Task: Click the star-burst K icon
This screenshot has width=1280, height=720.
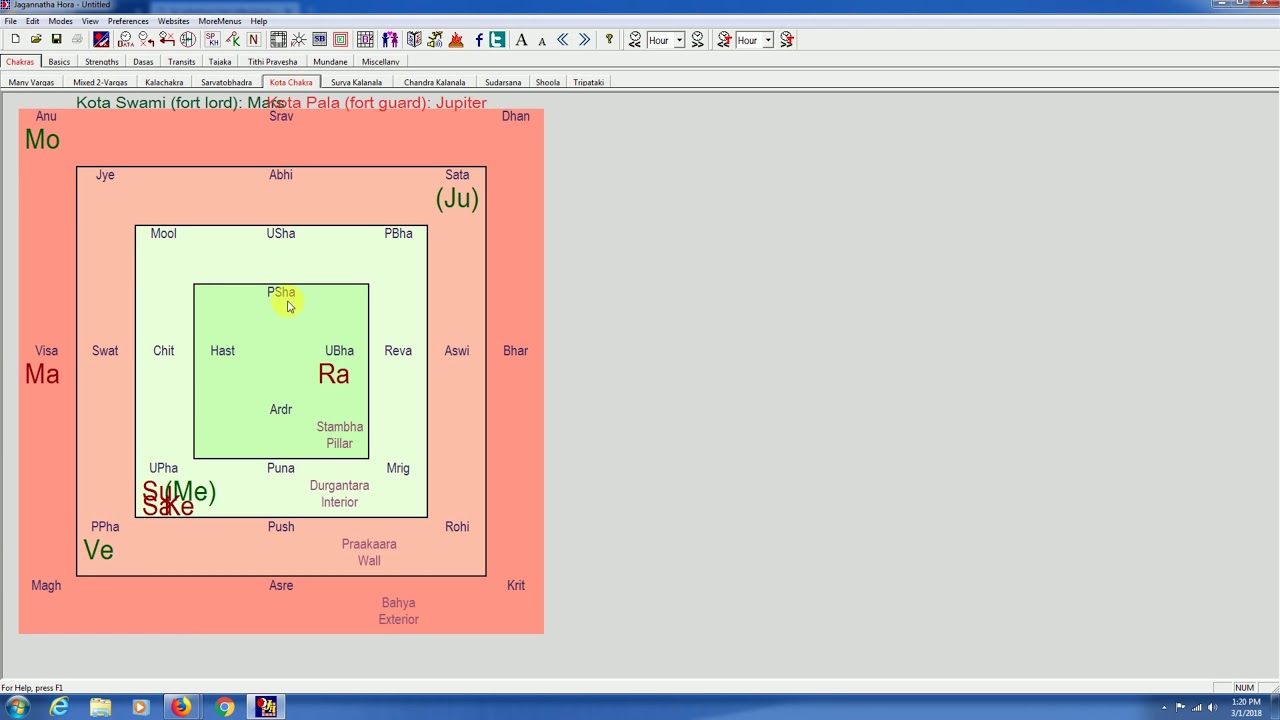Action: [299, 40]
